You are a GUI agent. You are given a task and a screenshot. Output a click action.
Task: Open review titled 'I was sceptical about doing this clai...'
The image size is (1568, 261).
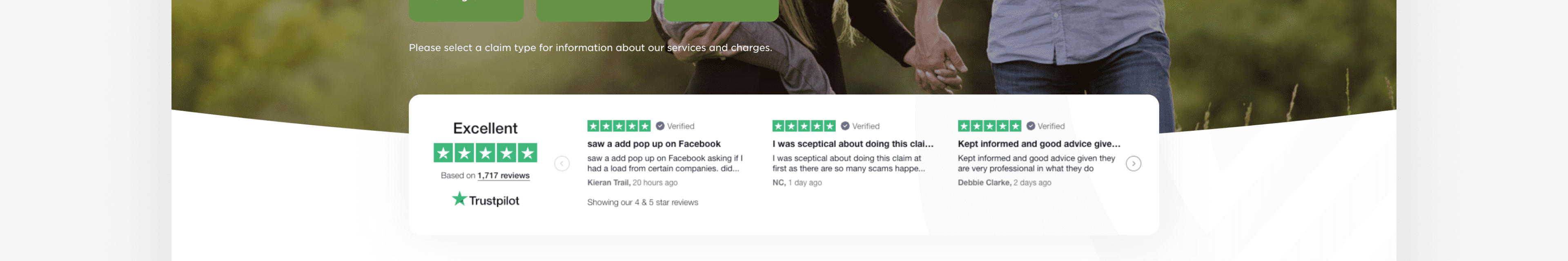852,144
